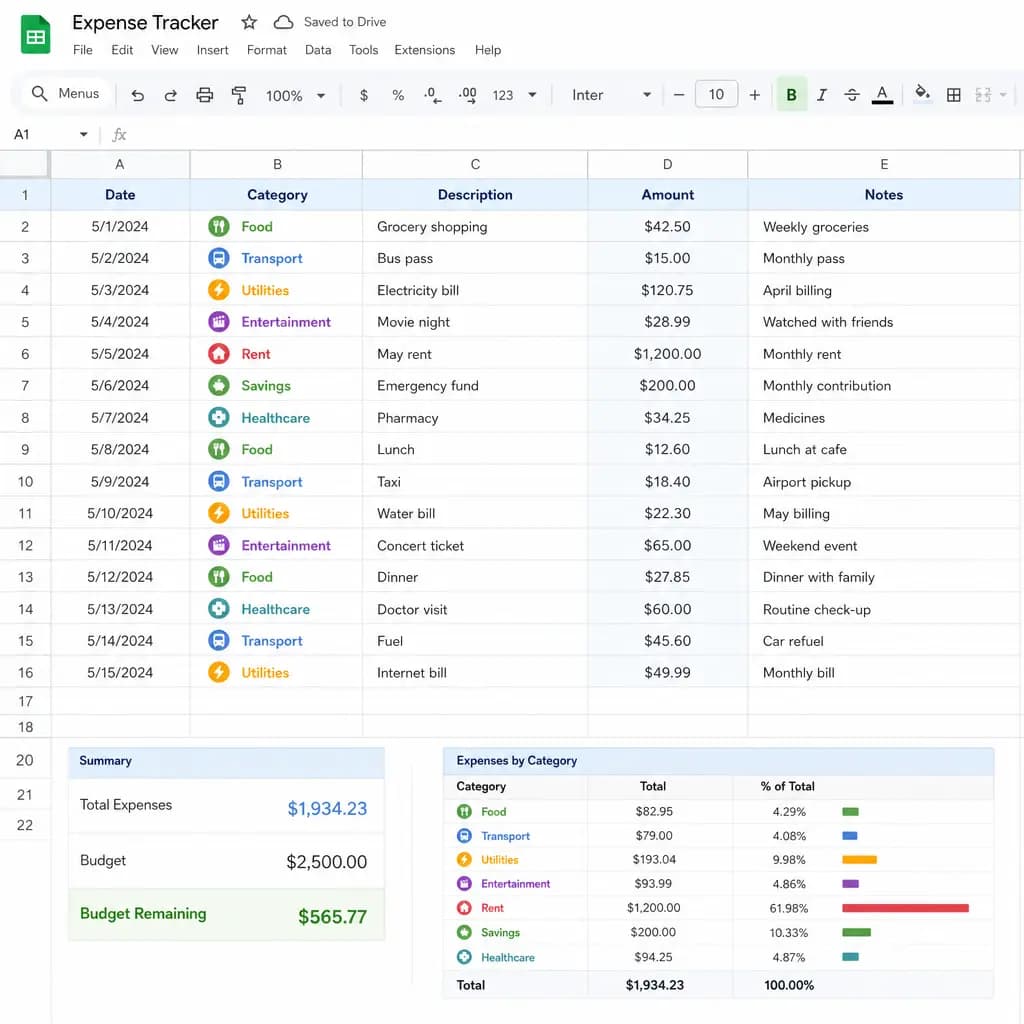Open the text color picker
The height and width of the screenshot is (1024, 1024).
click(x=882, y=95)
